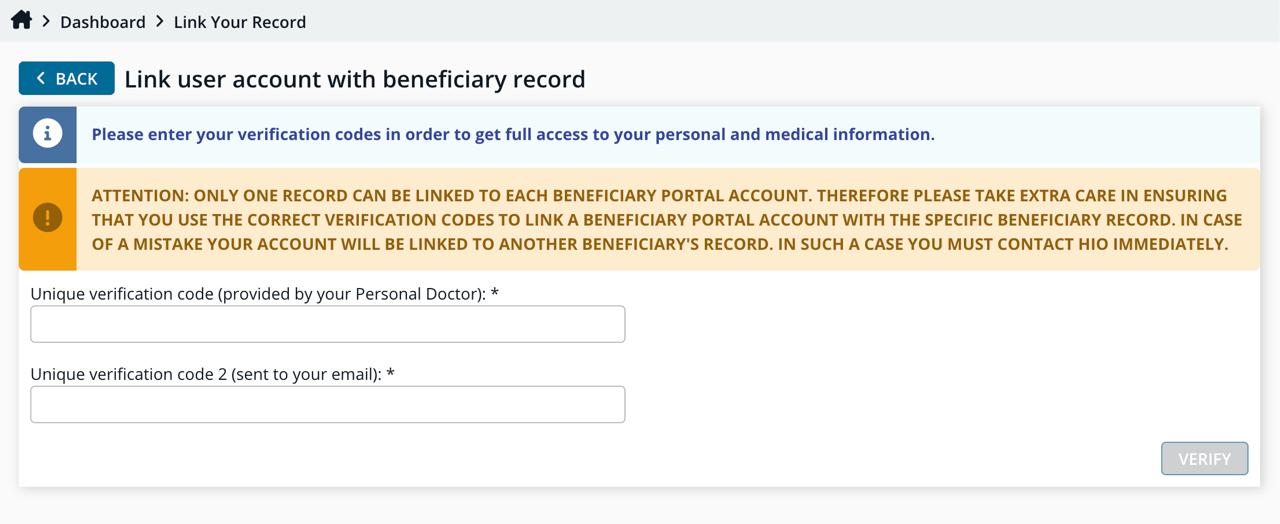The width and height of the screenshot is (1280, 524).
Task: Select the Link Your Record breadcrumb
Action: 240,22
